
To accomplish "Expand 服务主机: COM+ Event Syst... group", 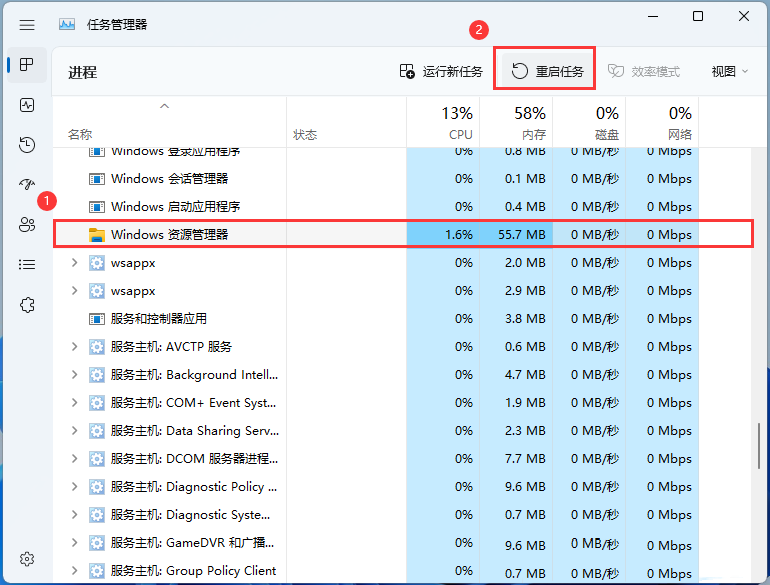I will pos(75,403).
